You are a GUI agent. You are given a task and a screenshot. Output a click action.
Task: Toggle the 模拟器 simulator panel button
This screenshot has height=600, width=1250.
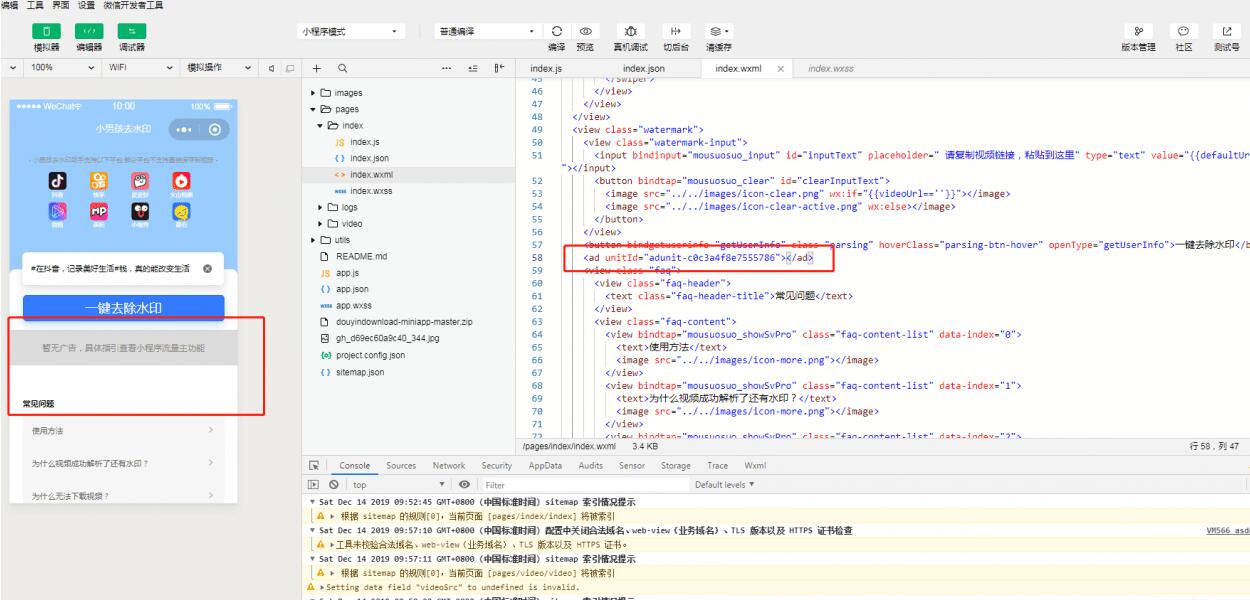click(x=46, y=32)
